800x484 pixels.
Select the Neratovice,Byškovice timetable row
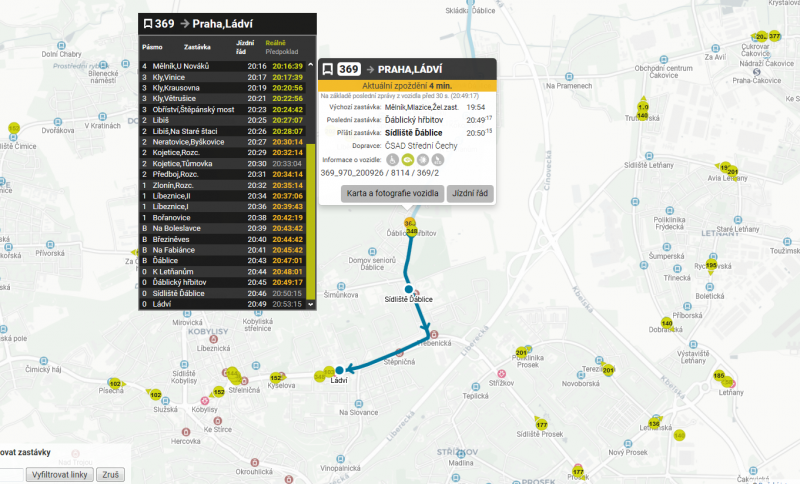tap(222, 142)
